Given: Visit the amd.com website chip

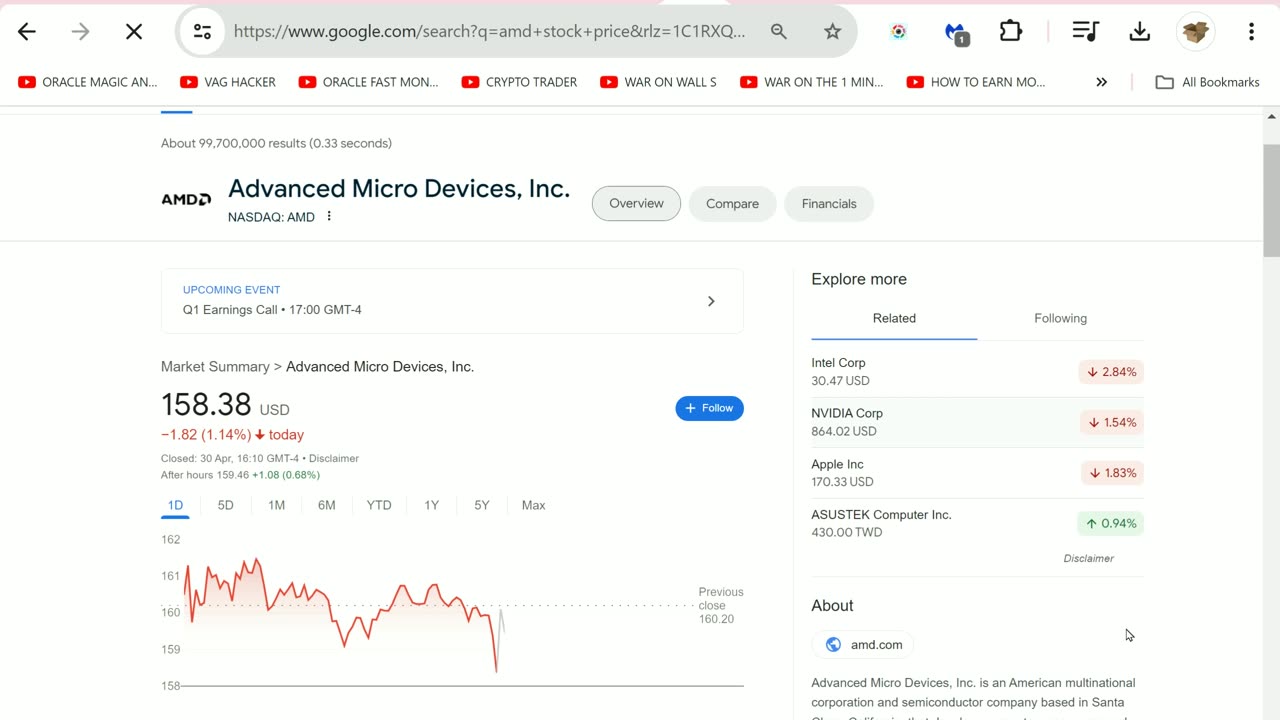Looking at the screenshot, I should point(864,645).
